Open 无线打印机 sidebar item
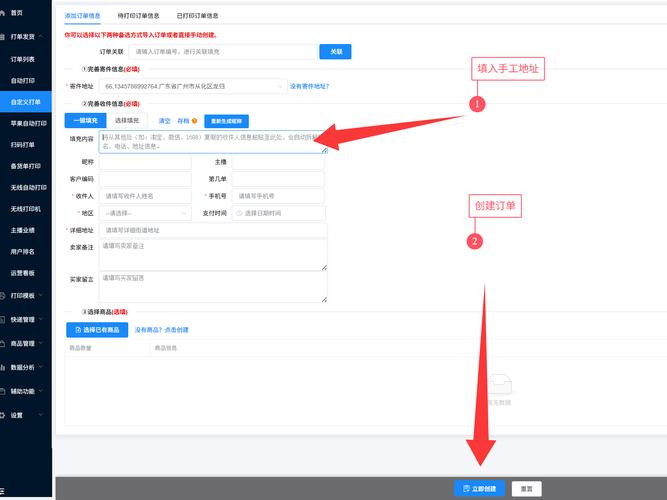 [26, 209]
